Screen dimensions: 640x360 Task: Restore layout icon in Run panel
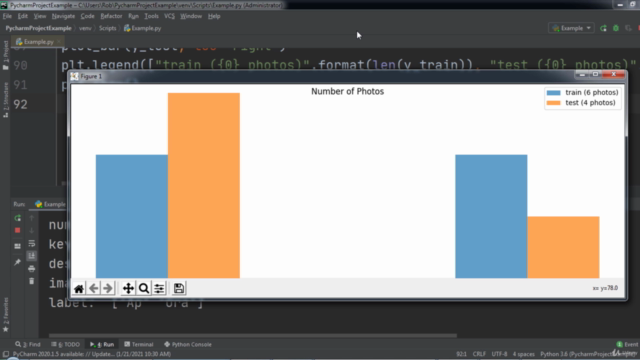pos(18,246)
